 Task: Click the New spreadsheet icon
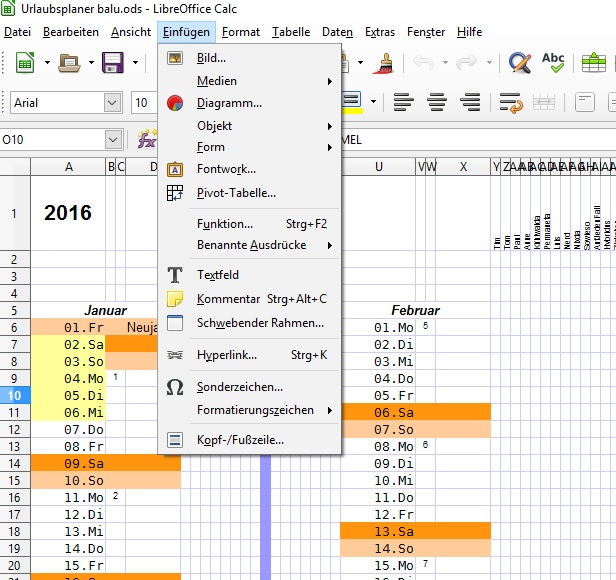click(25, 62)
